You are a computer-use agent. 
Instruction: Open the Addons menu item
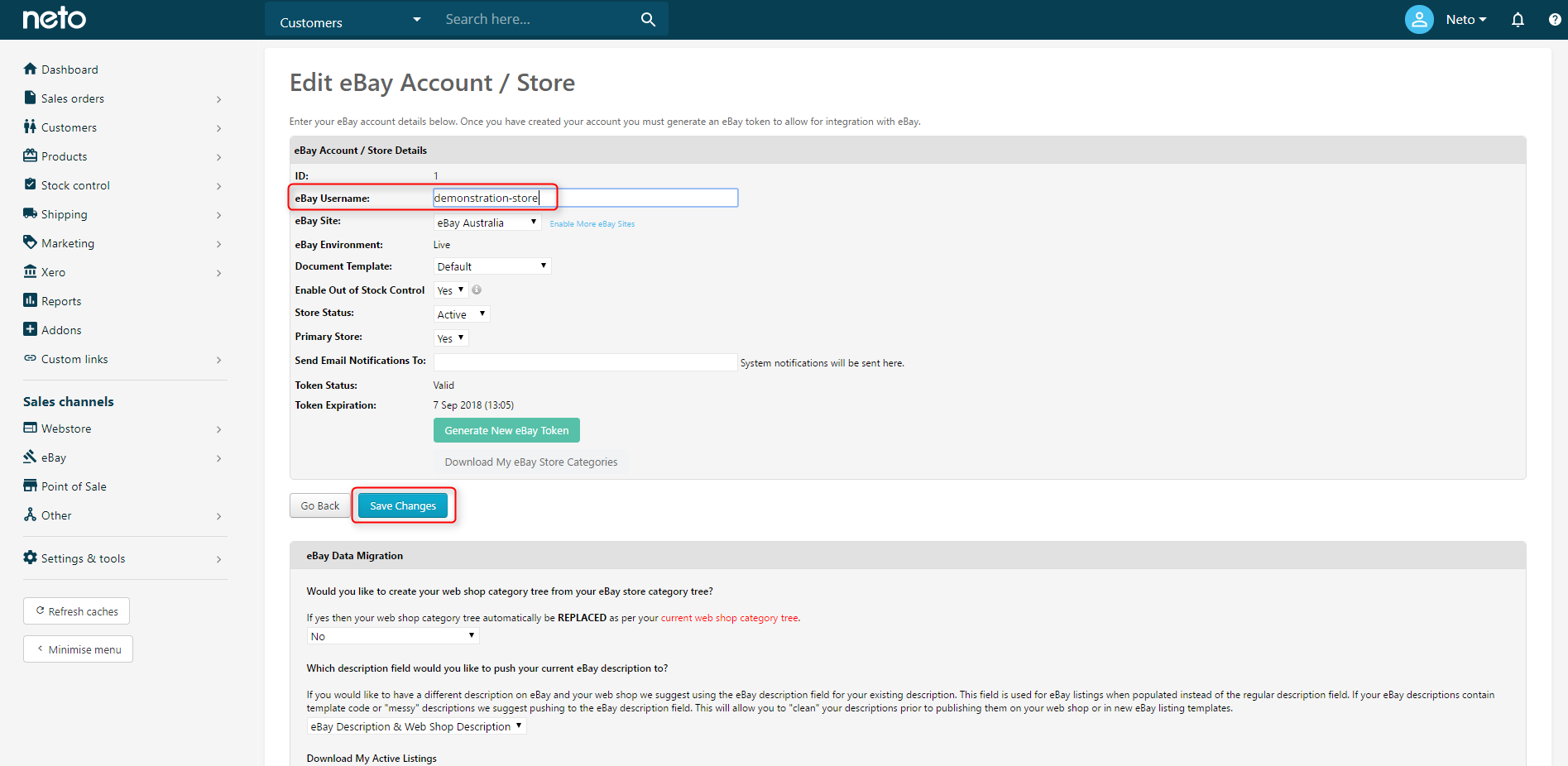[61, 330]
